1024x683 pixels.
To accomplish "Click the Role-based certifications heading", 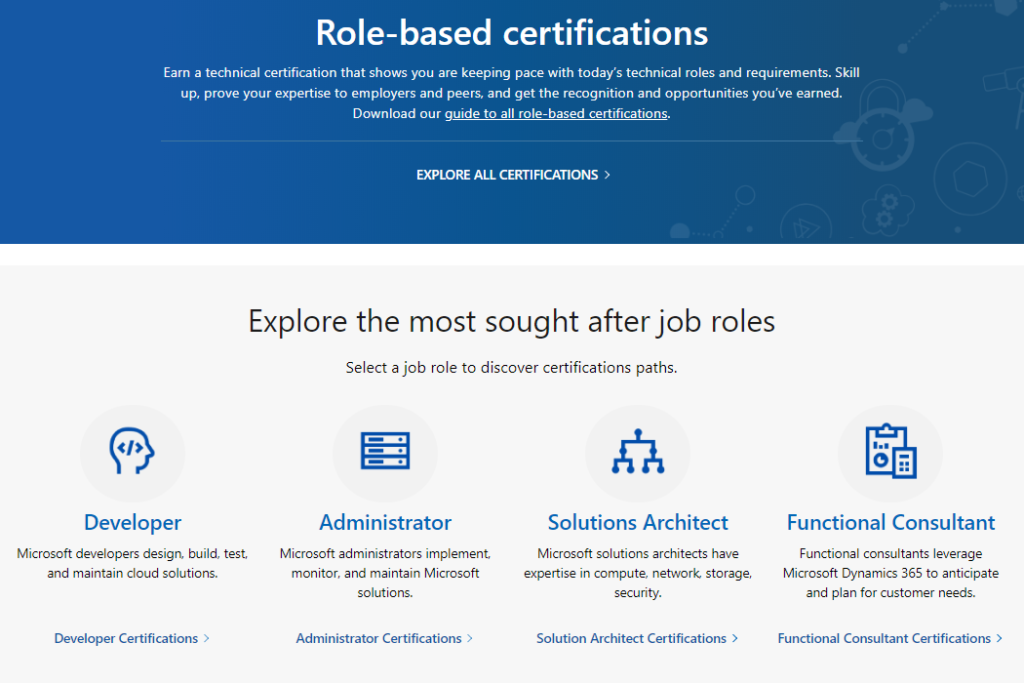I will pos(512,33).
